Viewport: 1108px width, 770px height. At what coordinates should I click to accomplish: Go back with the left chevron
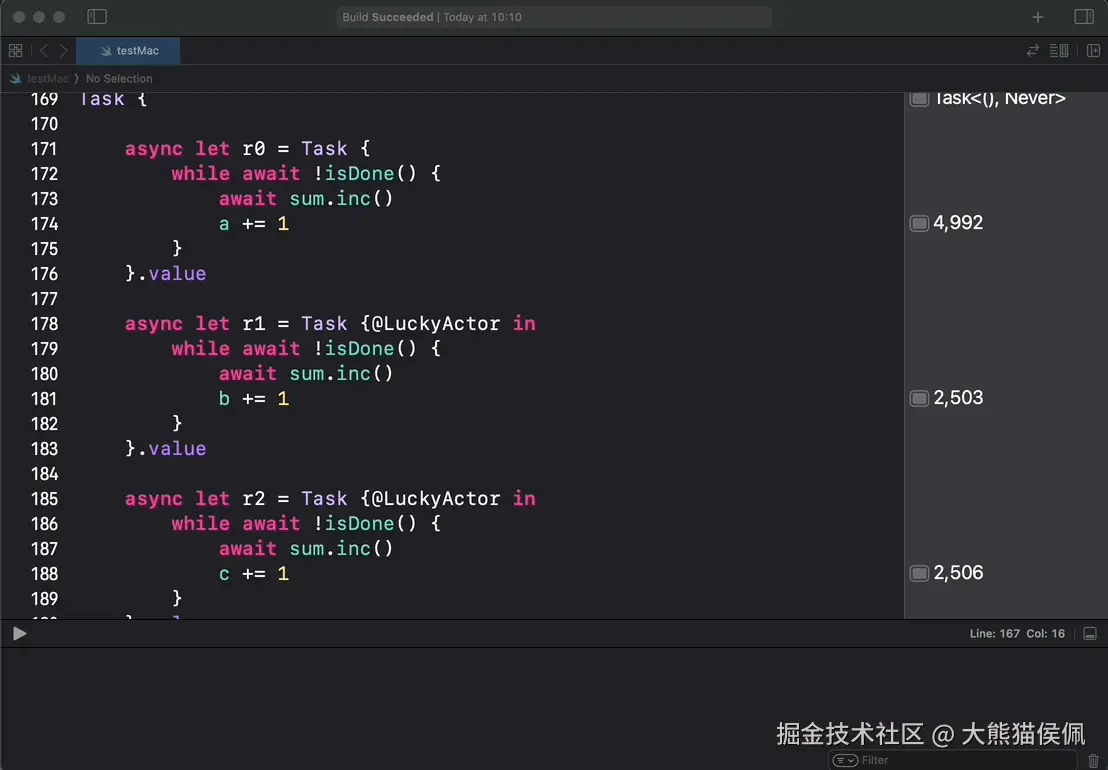(44, 51)
